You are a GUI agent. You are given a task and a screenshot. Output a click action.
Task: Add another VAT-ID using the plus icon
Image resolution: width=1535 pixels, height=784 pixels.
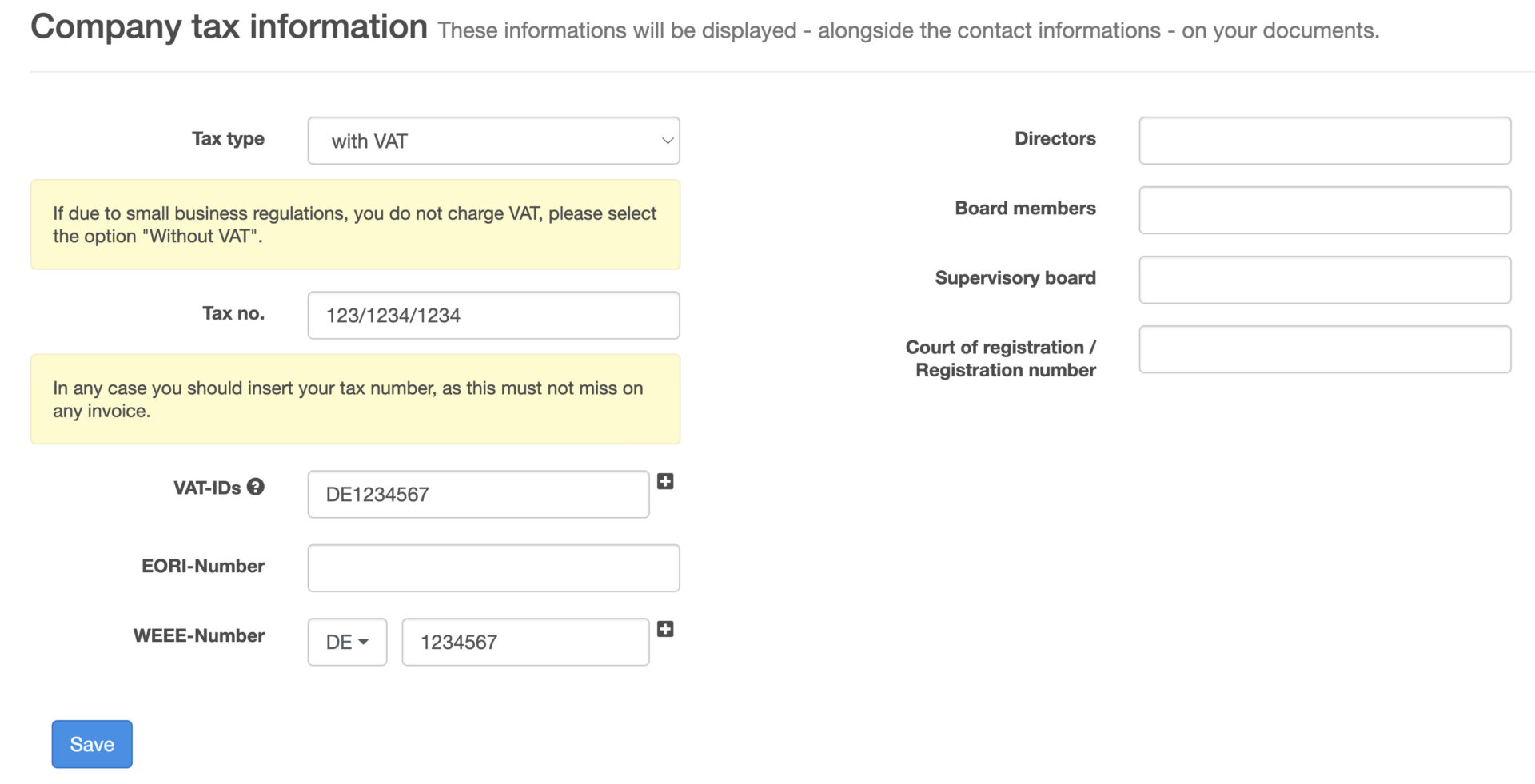pyautogui.click(x=665, y=481)
